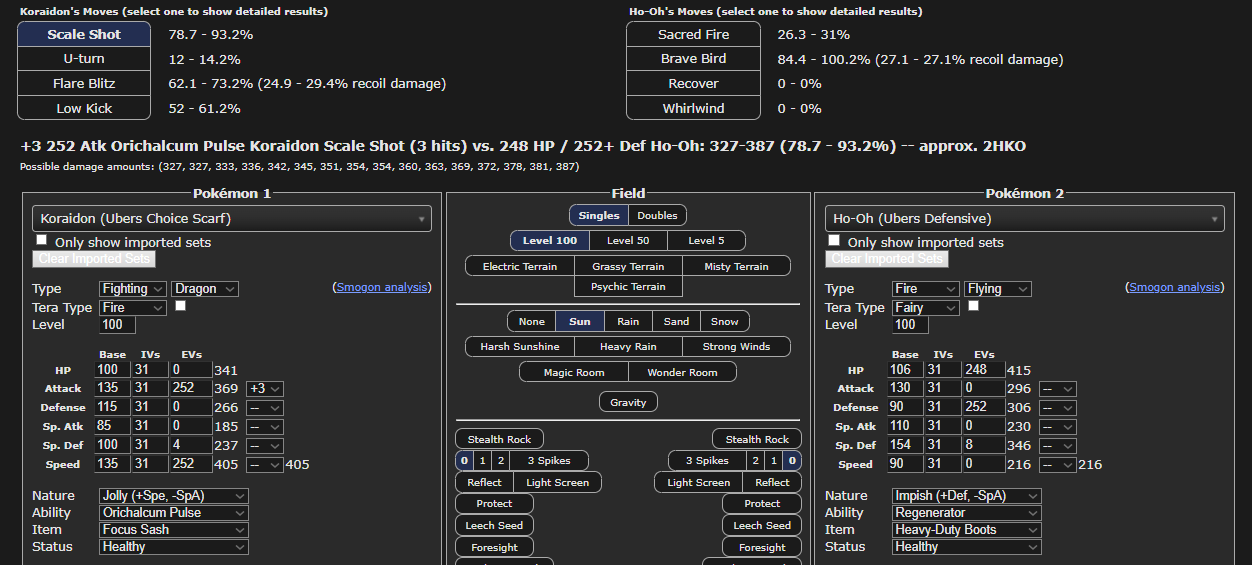Select Koraidon's Flare Blitz move
Viewport: 1252px width, 565px height.
[84, 84]
